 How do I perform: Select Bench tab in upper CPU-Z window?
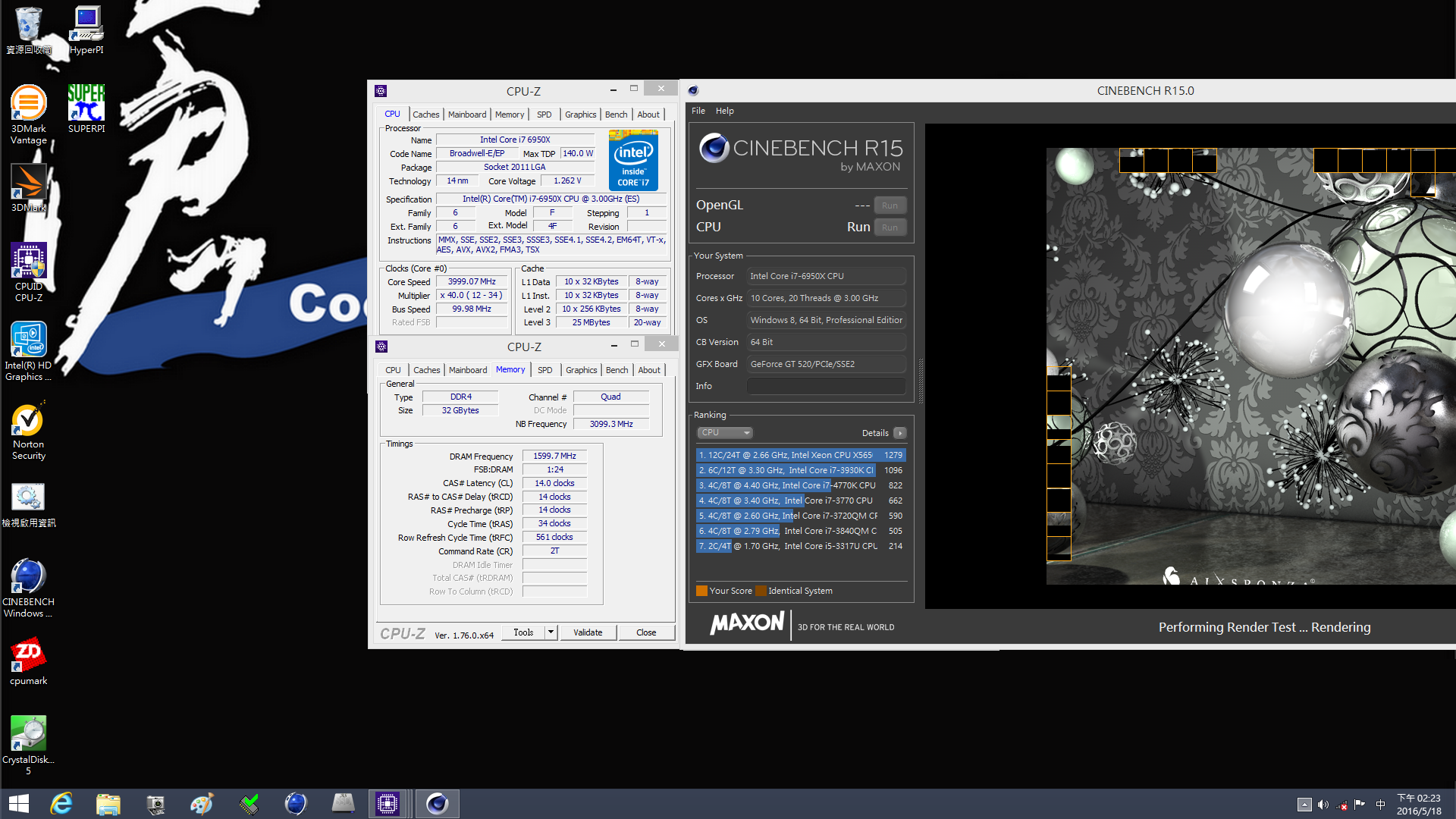[617, 115]
